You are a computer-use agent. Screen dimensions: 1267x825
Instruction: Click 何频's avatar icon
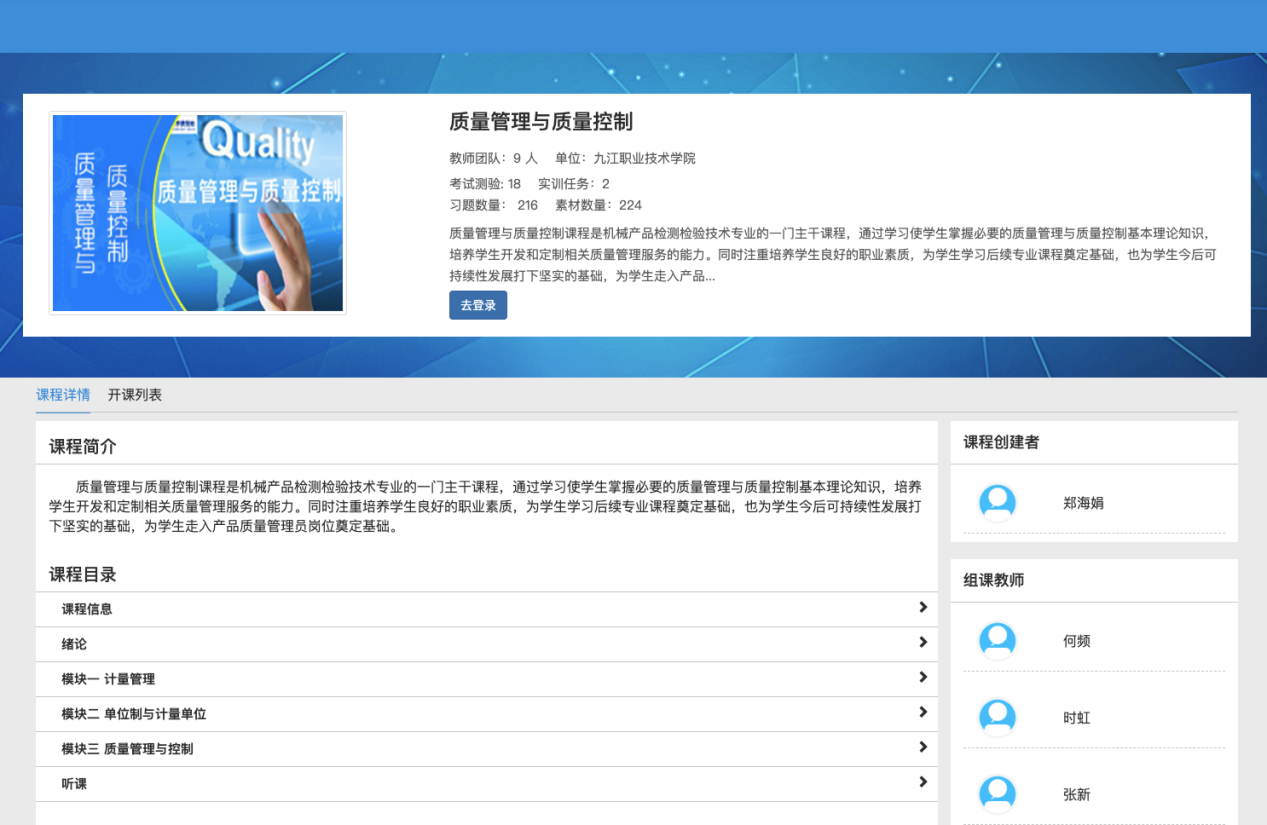[997, 641]
